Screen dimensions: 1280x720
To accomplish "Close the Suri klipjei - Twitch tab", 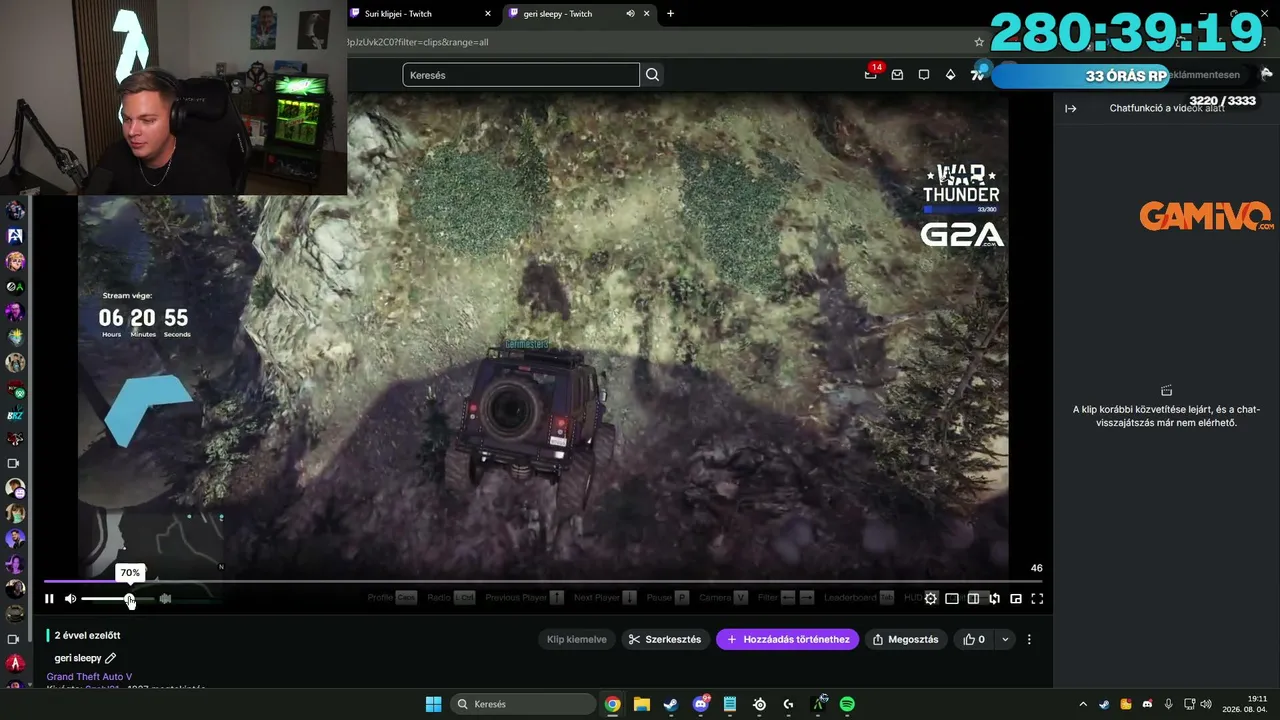I will click(x=488, y=14).
